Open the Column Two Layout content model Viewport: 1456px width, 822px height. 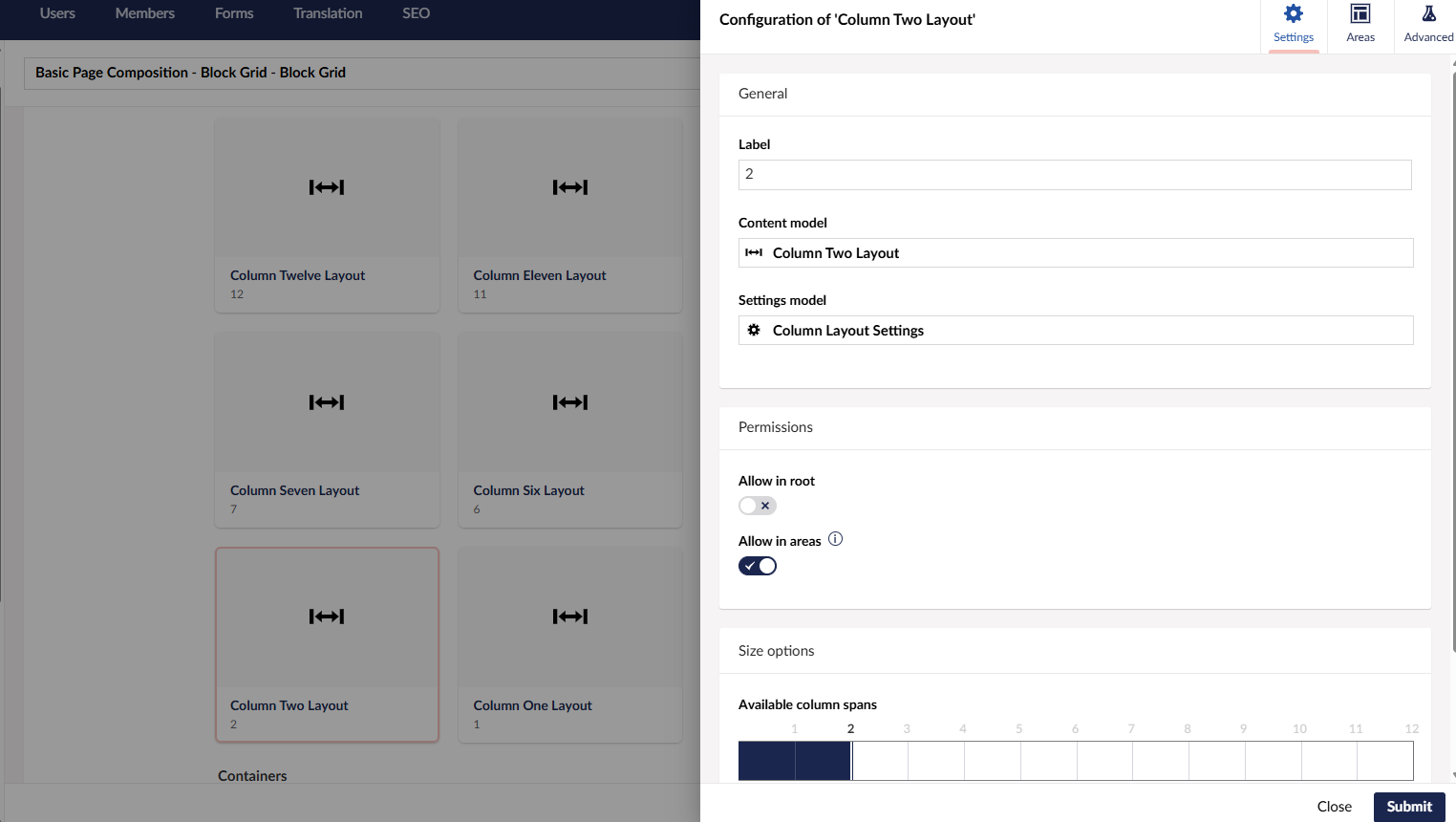[x=1076, y=253]
